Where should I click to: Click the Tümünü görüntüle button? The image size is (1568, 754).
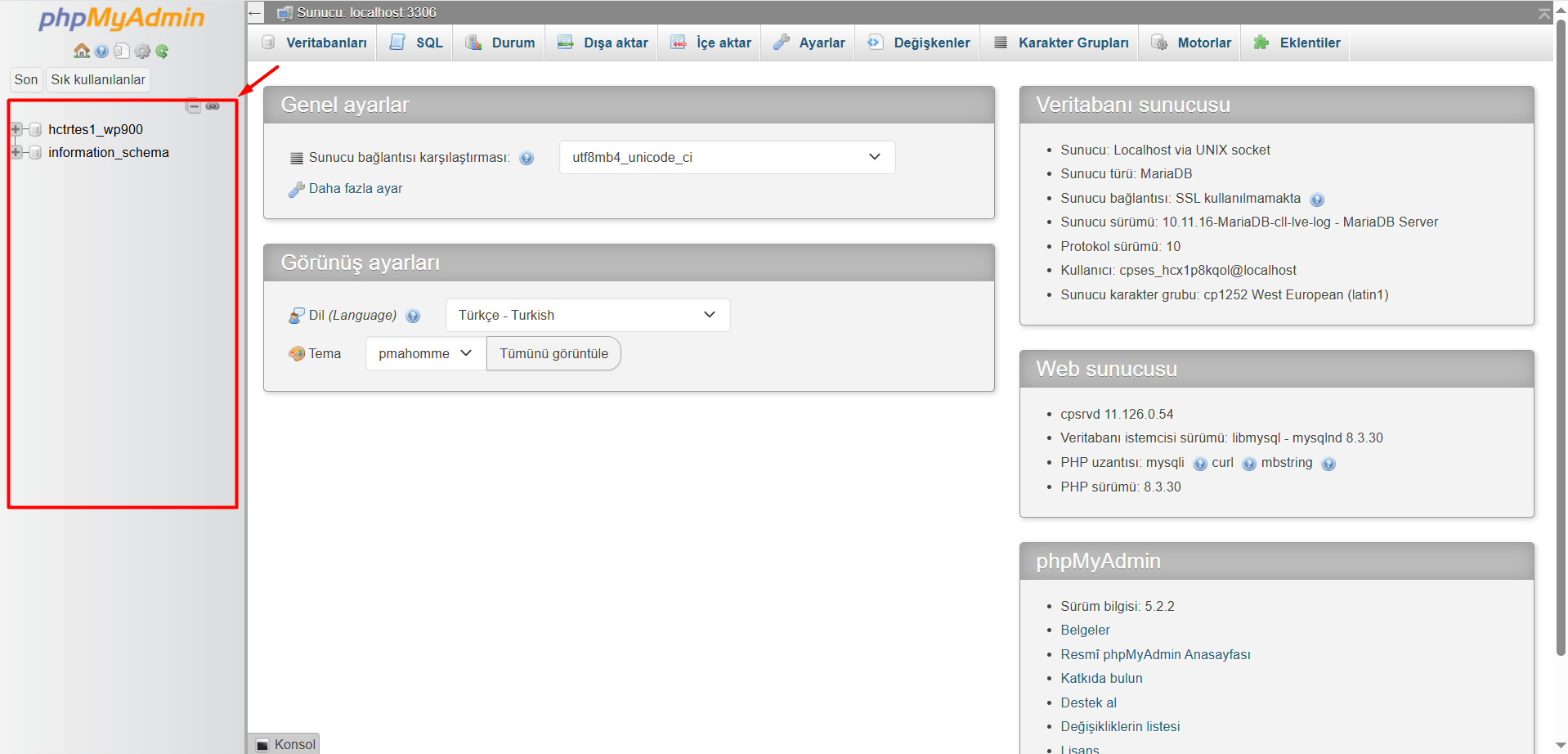pyautogui.click(x=554, y=353)
